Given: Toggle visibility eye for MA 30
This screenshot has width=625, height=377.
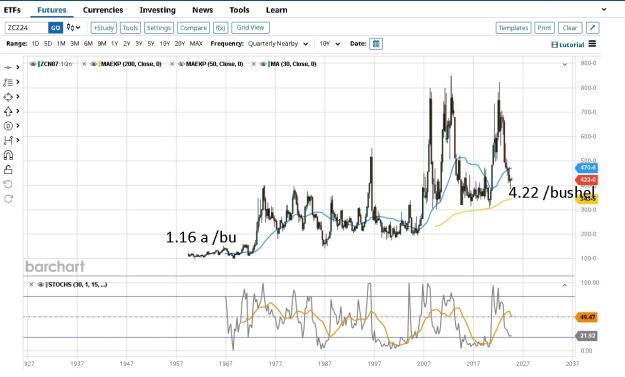Looking at the screenshot, I should tap(263, 64).
